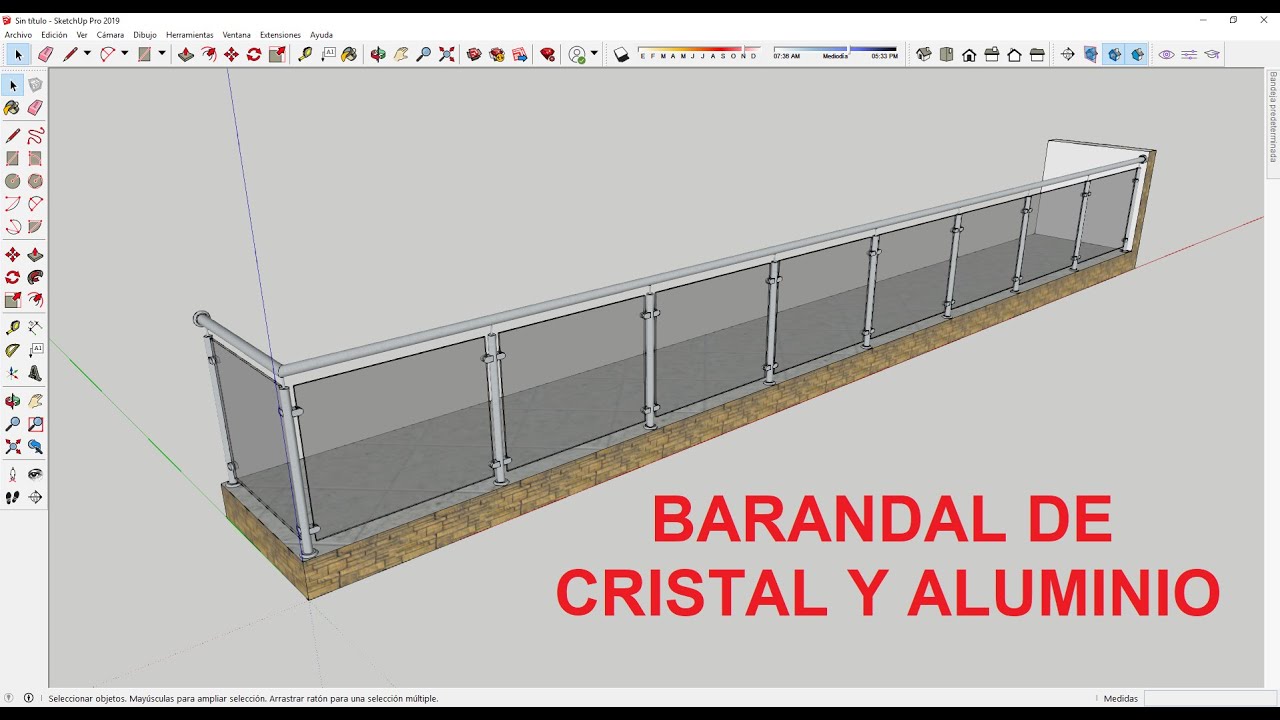Image resolution: width=1280 pixels, height=720 pixels.
Task: Open the Herramientas menu
Action: click(x=190, y=35)
